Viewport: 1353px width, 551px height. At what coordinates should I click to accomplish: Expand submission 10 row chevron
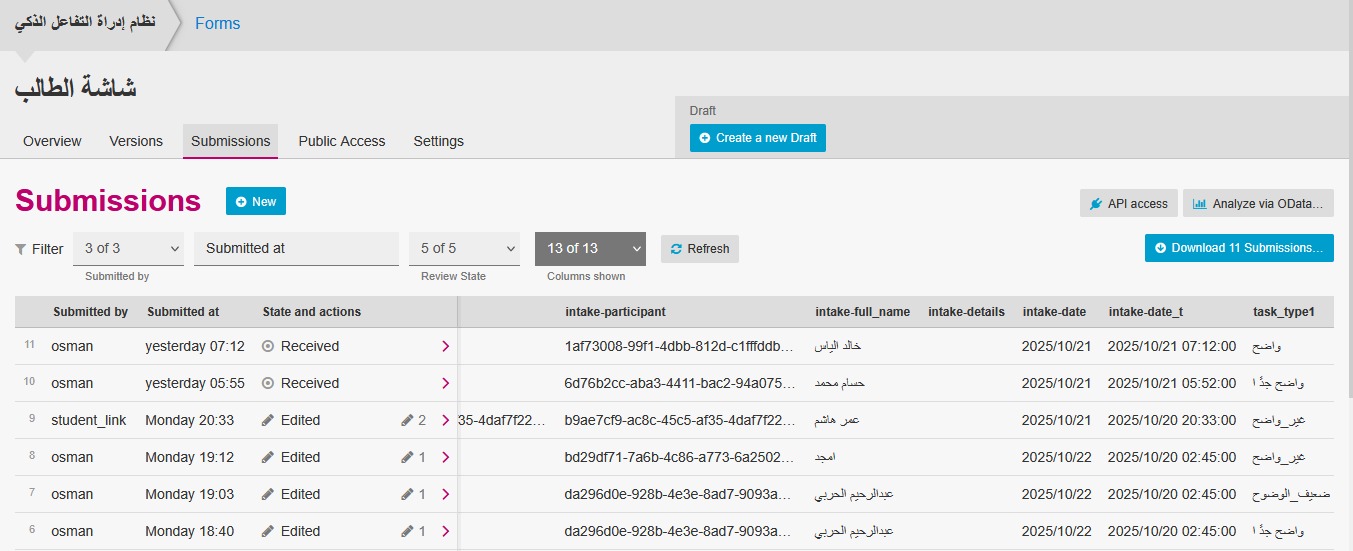point(445,383)
